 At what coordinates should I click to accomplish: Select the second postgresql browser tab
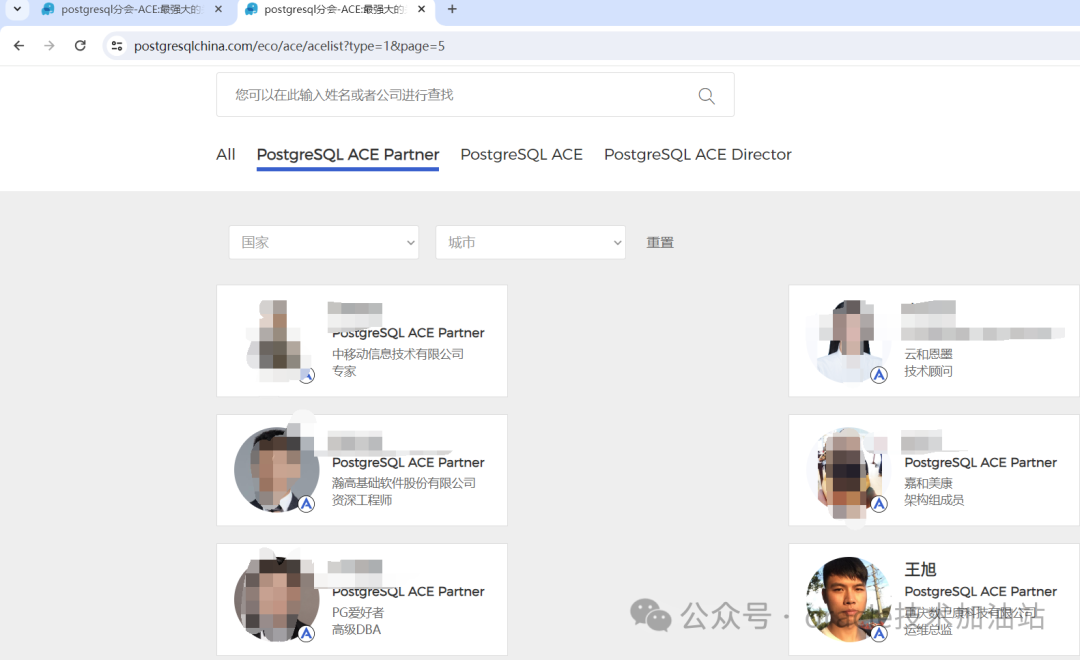click(335, 9)
